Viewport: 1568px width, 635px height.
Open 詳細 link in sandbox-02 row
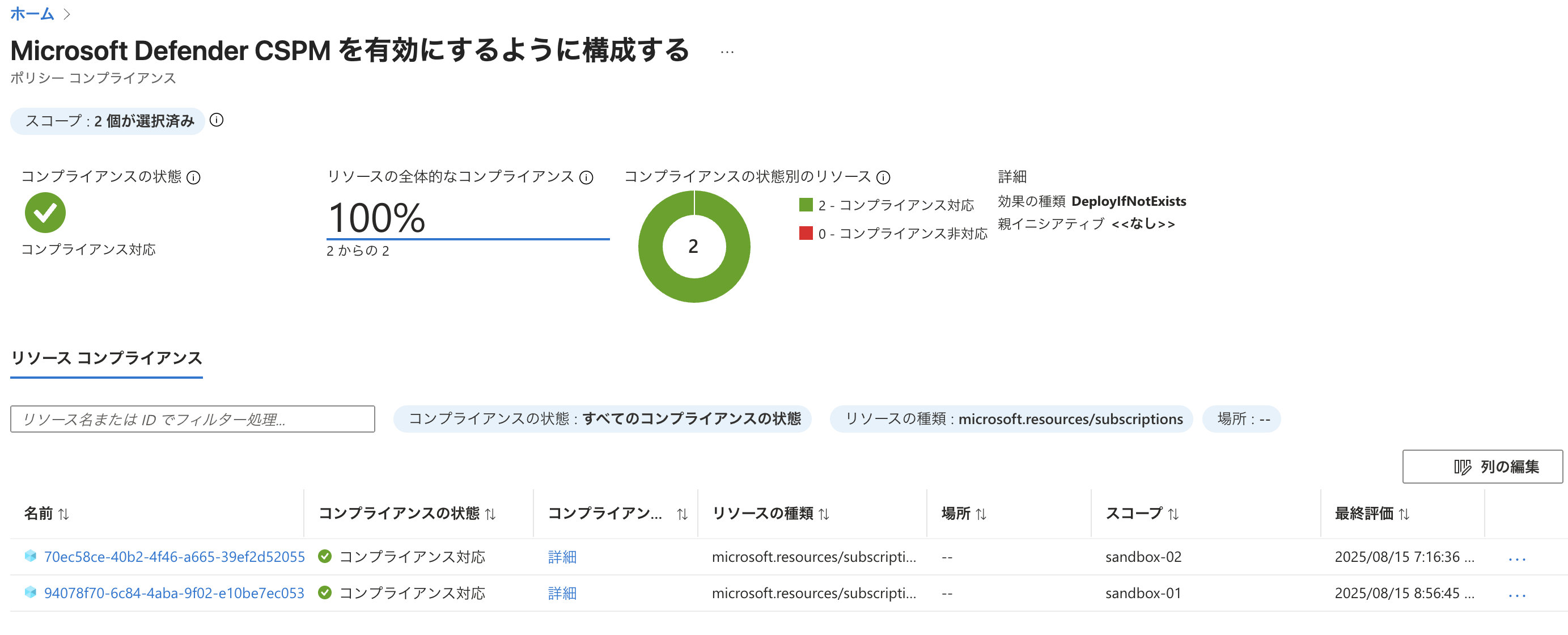(562, 556)
